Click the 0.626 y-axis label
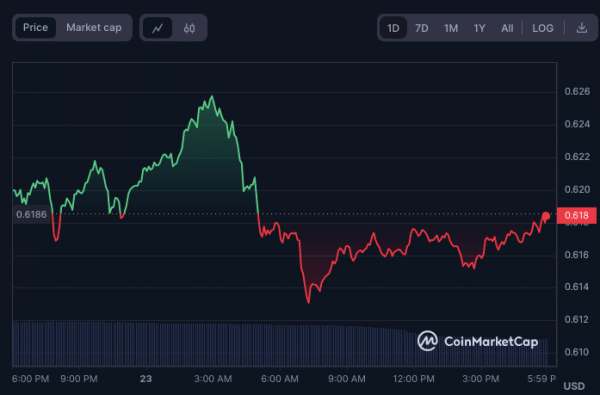Screen dimensions: 600x395 (x=577, y=91)
